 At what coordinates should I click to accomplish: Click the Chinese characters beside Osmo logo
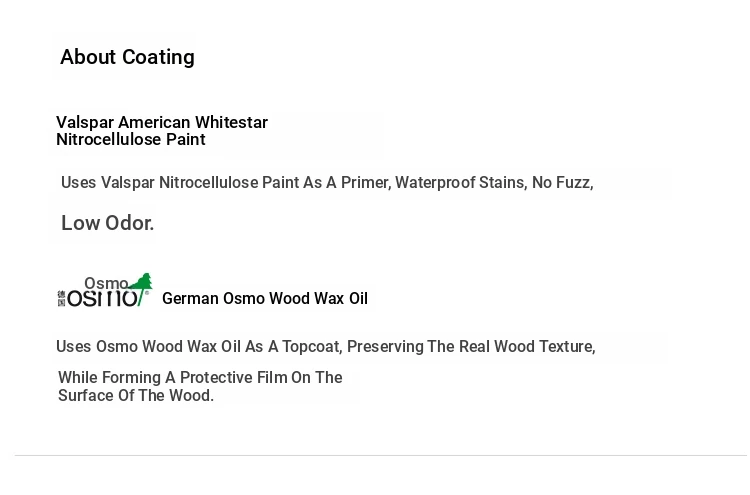61,298
